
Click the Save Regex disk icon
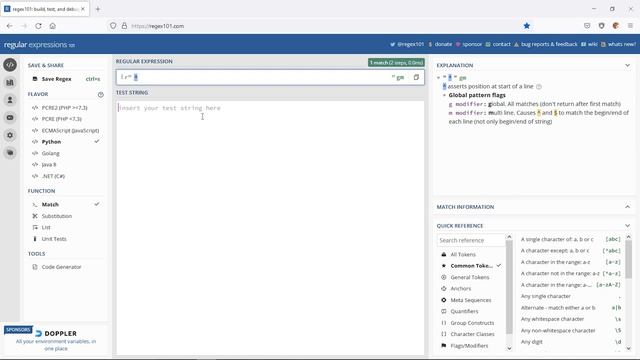tap(35, 79)
